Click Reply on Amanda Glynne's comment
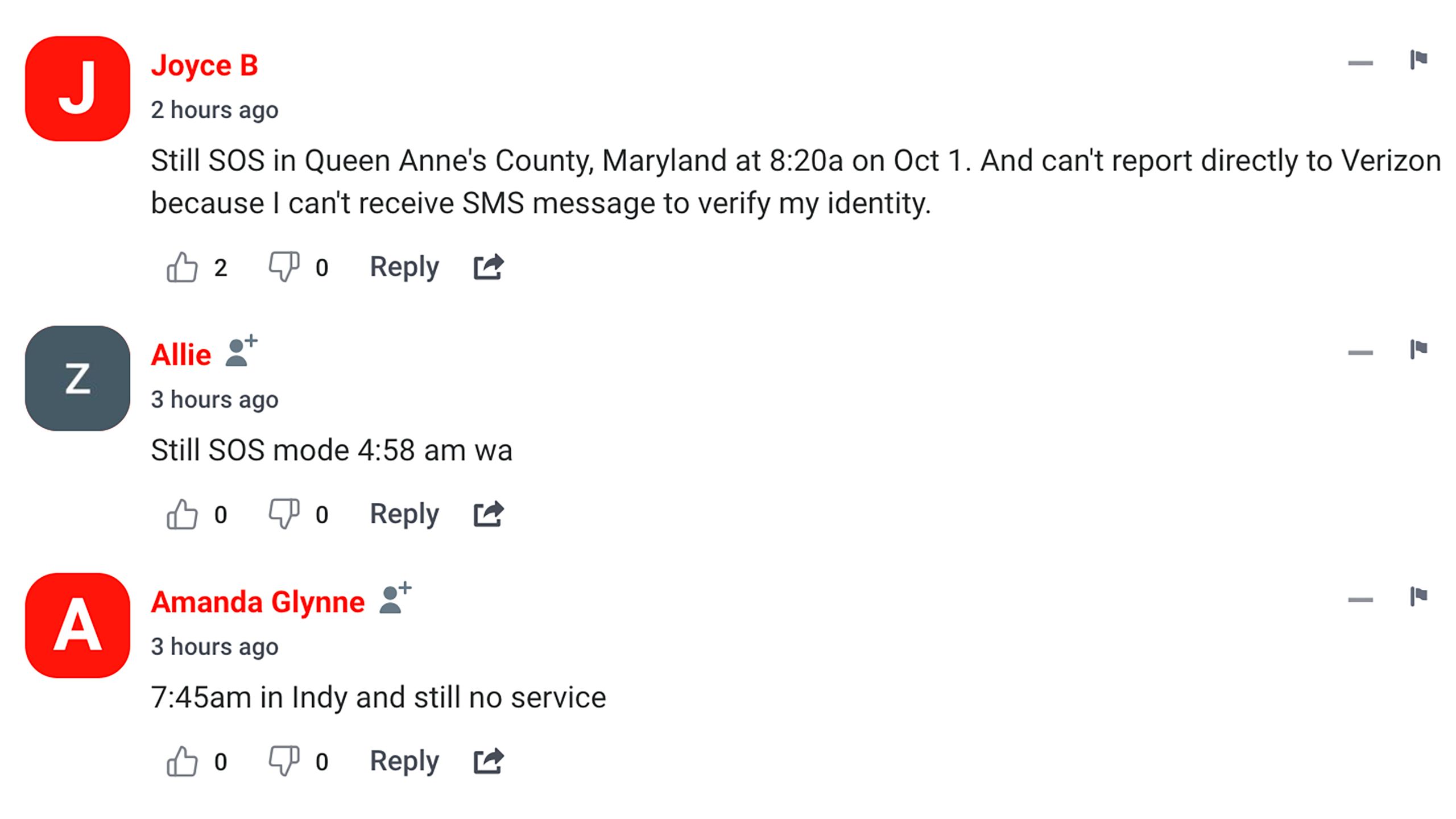Screen dimensions: 1456x819 click(x=405, y=761)
